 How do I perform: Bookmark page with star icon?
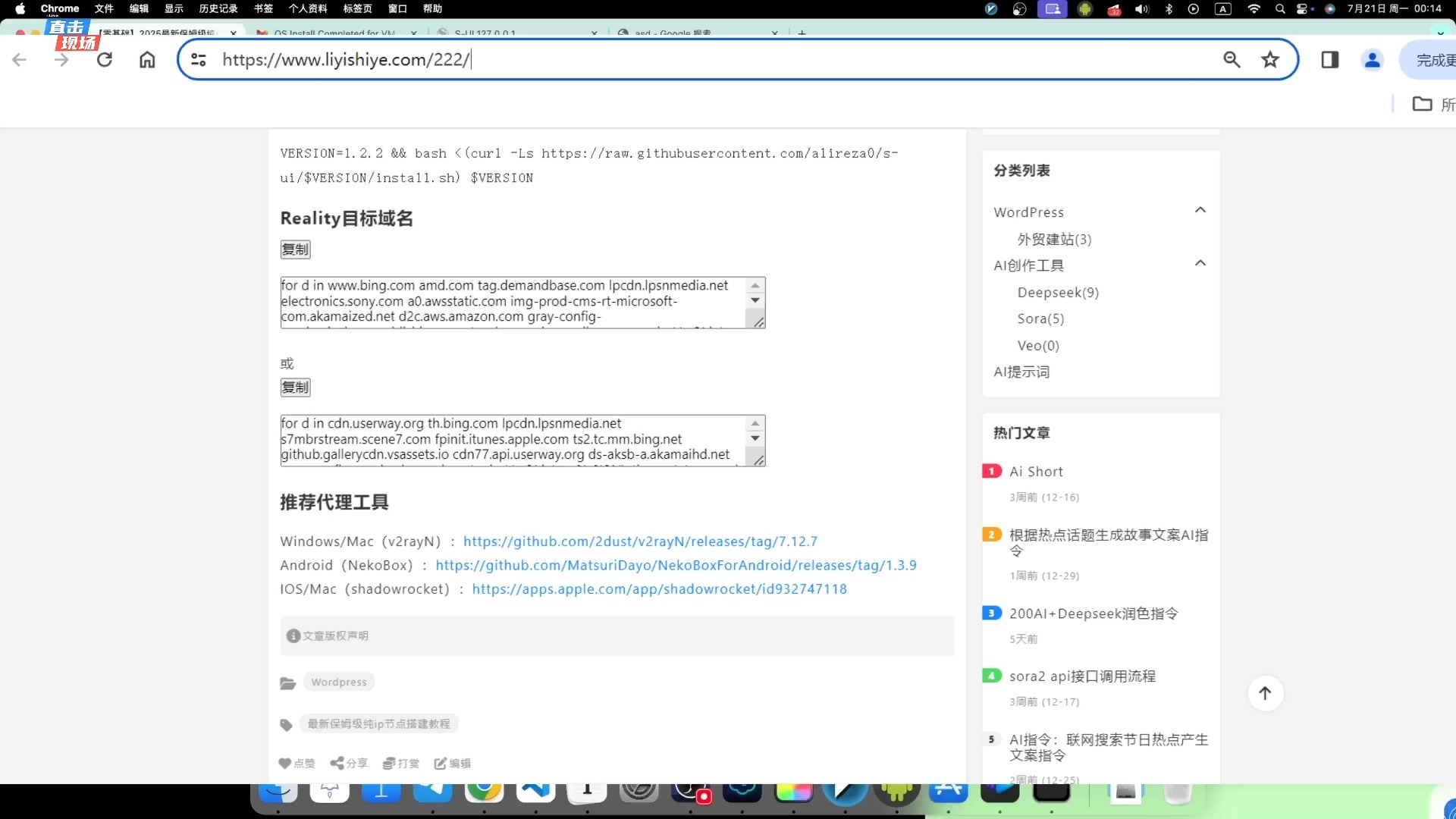point(1270,60)
